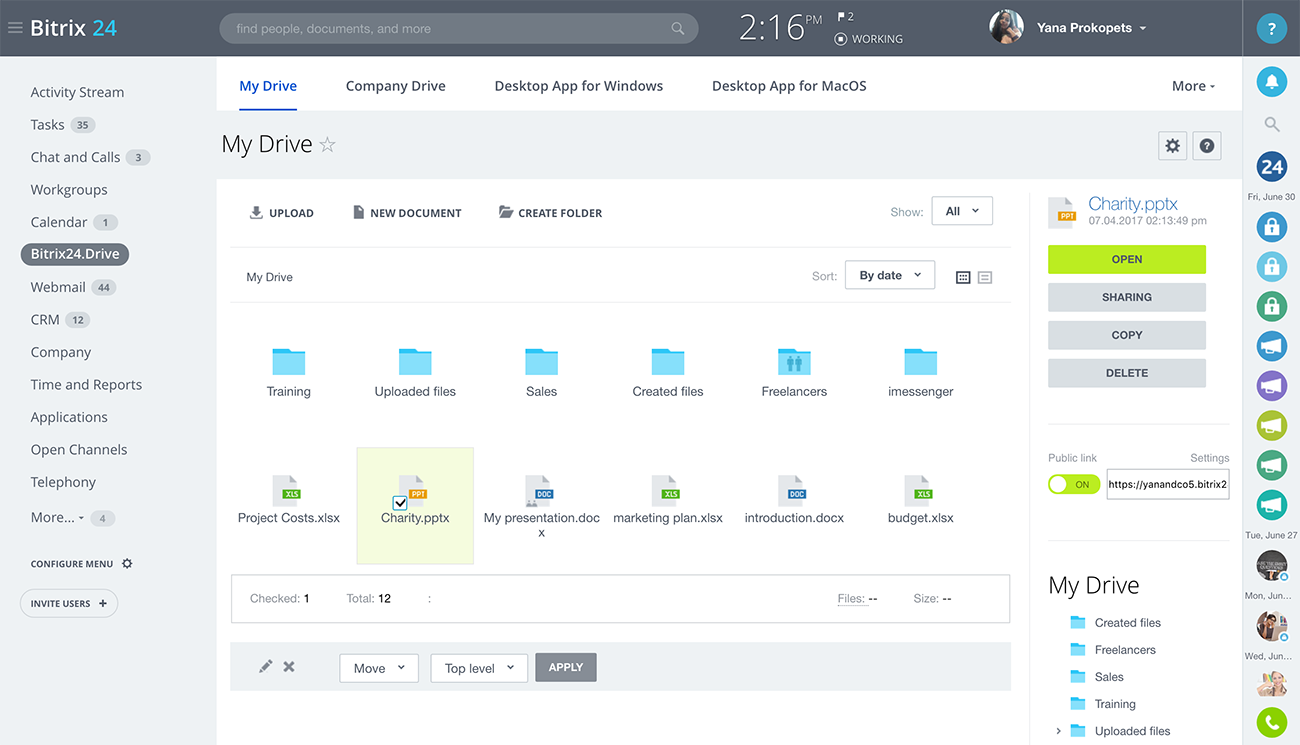Switch file view to list layout
Screen dimensions: 1300x745
tap(985, 276)
